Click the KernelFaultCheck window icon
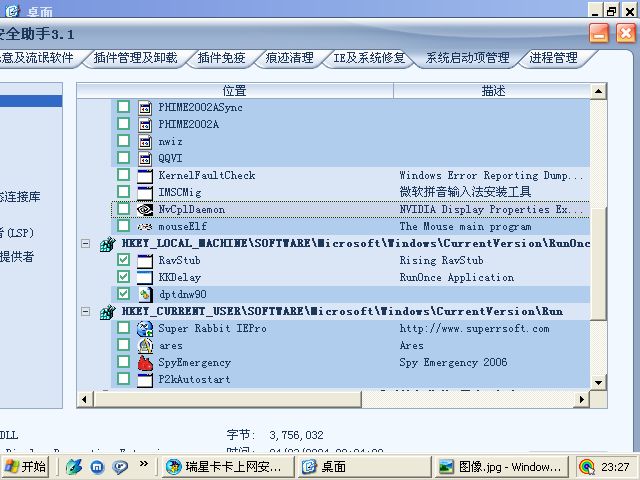640x480 pixels. tap(144, 176)
